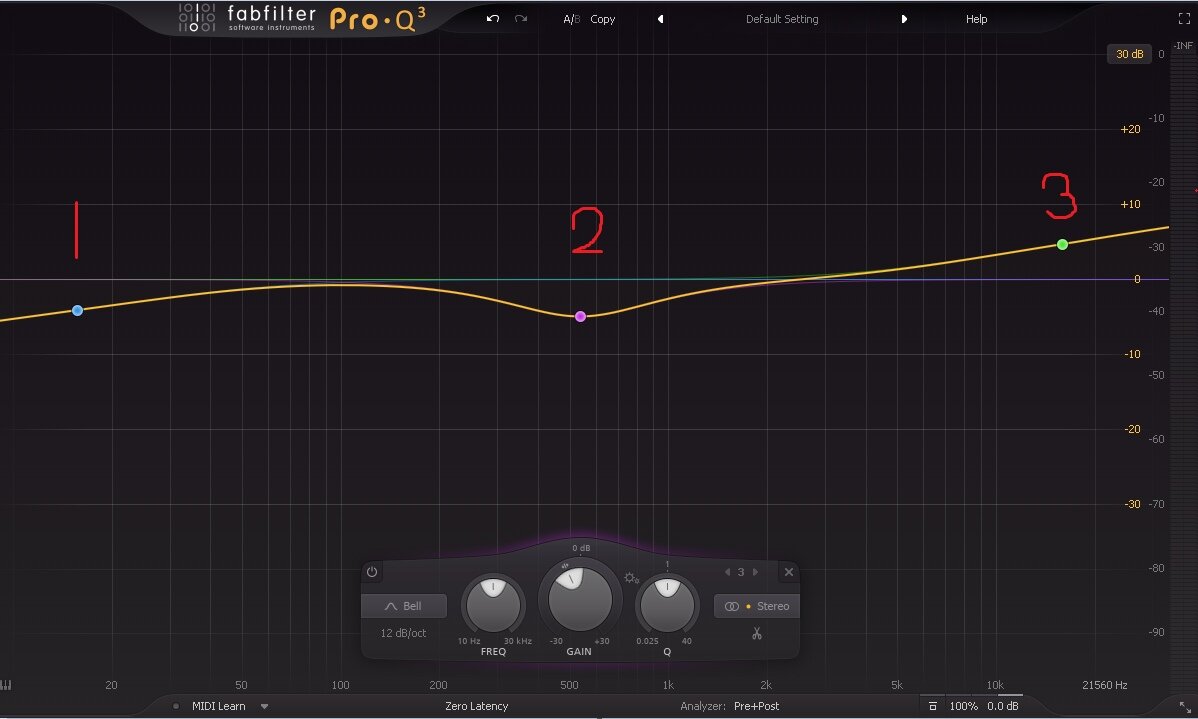Open the Default Setting preset menu
This screenshot has height=719, width=1198.
pos(782,19)
